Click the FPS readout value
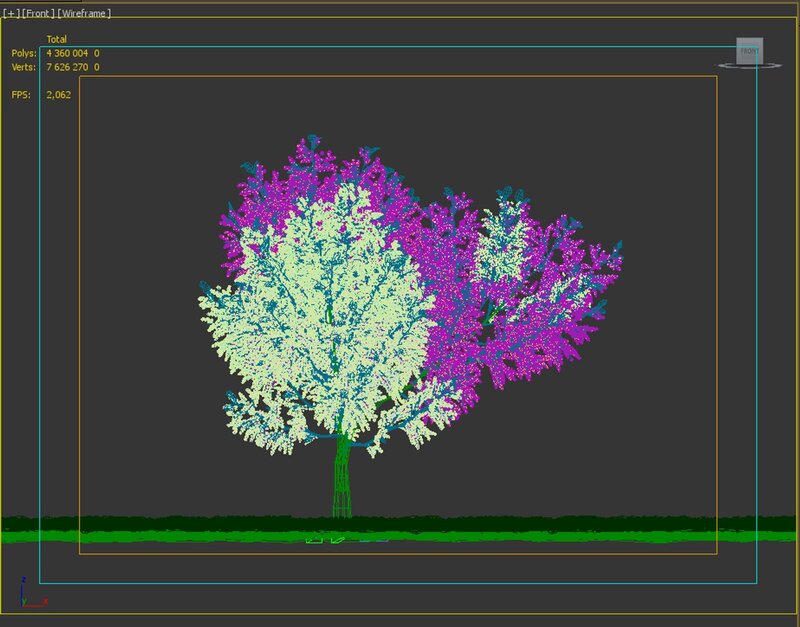 point(58,95)
